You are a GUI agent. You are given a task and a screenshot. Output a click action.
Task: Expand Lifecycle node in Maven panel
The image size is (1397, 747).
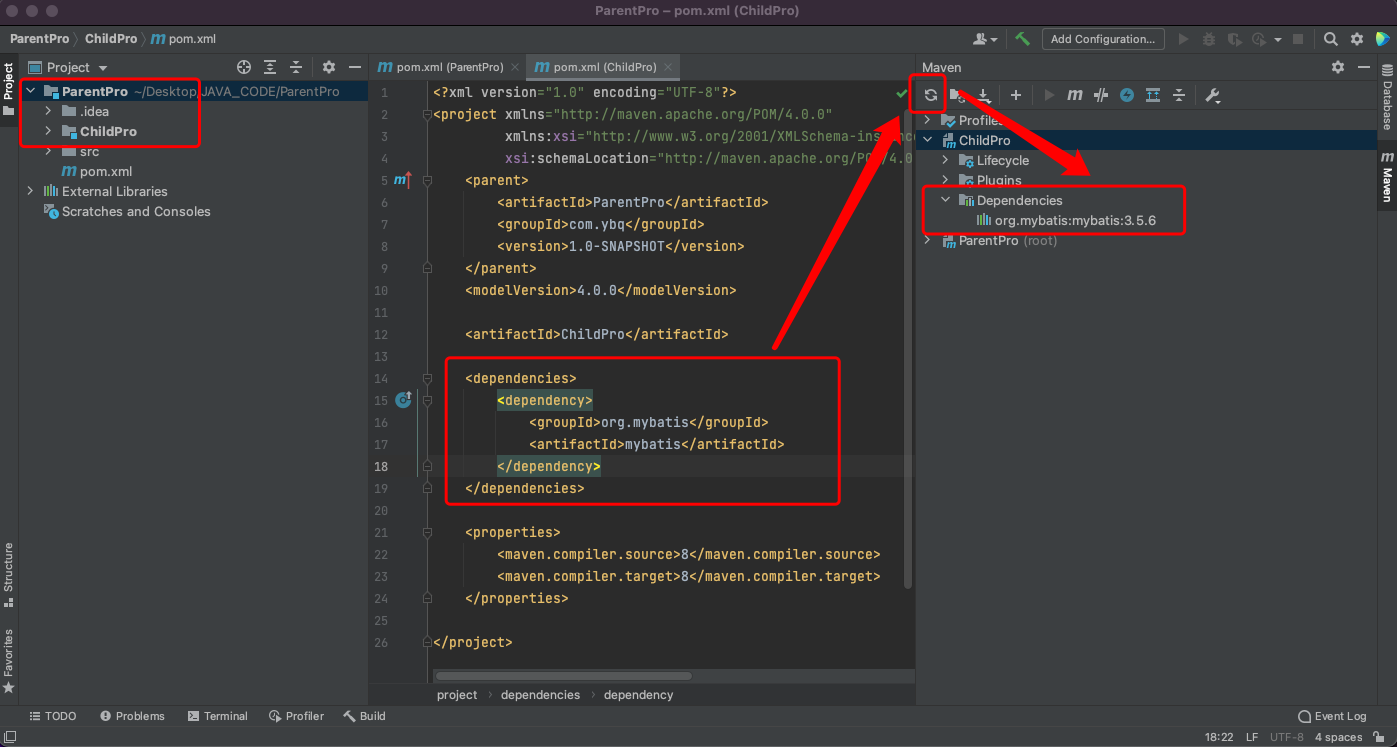point(945,160)
